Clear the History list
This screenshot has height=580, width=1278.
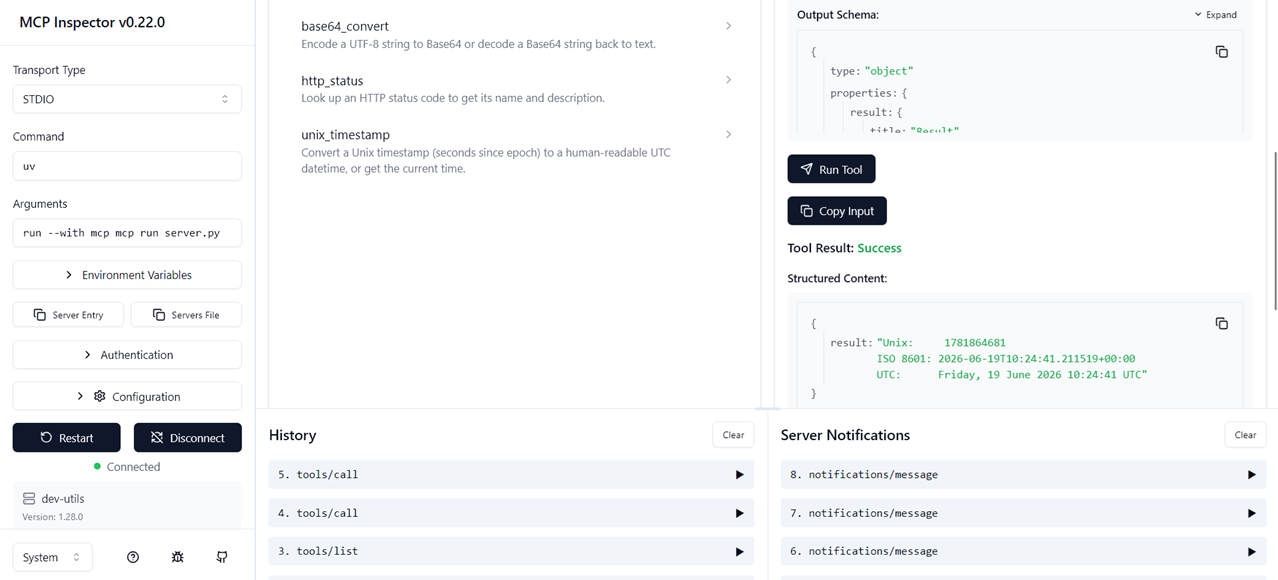click(733, 435)
